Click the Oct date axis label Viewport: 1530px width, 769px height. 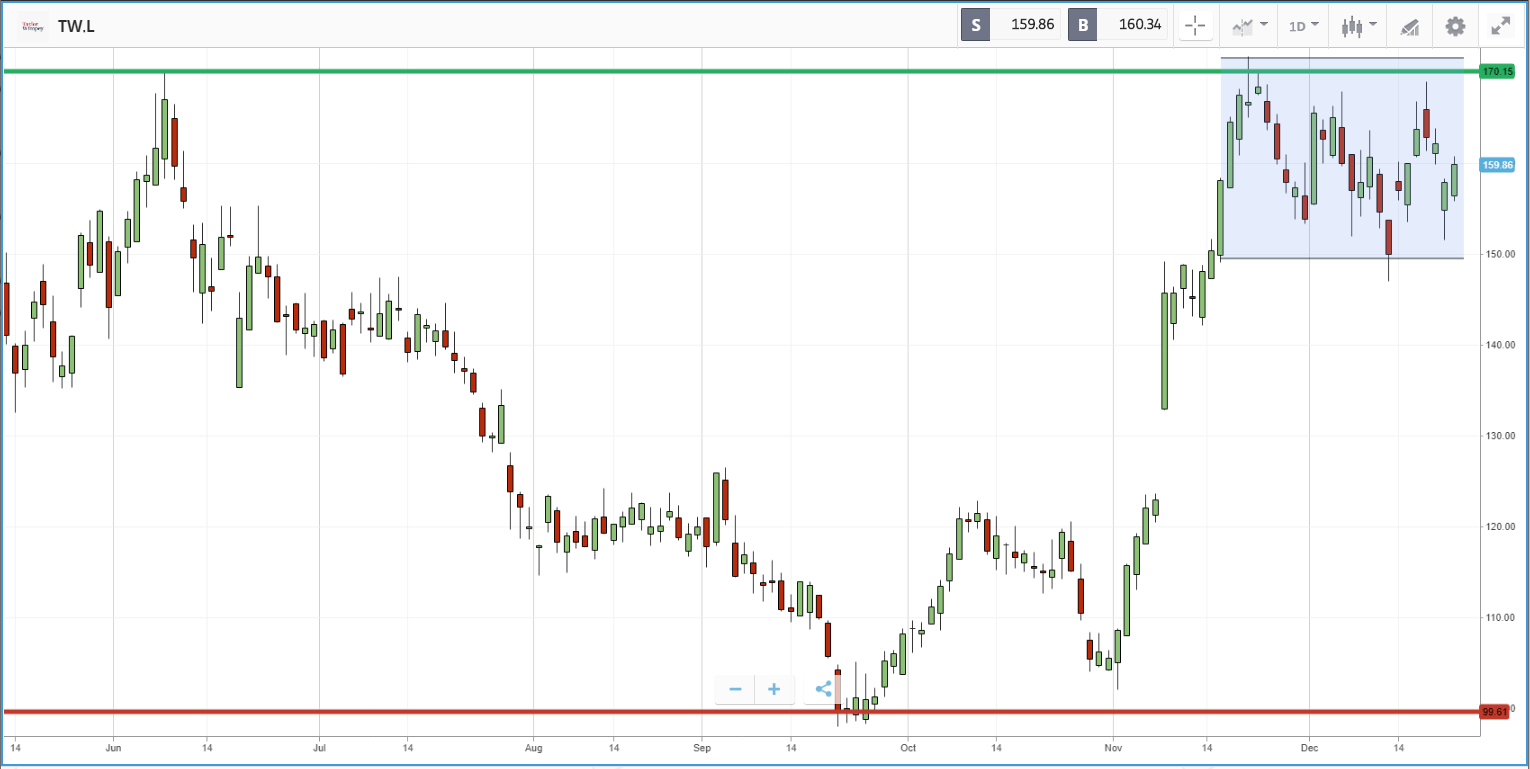tap(908, 747)
